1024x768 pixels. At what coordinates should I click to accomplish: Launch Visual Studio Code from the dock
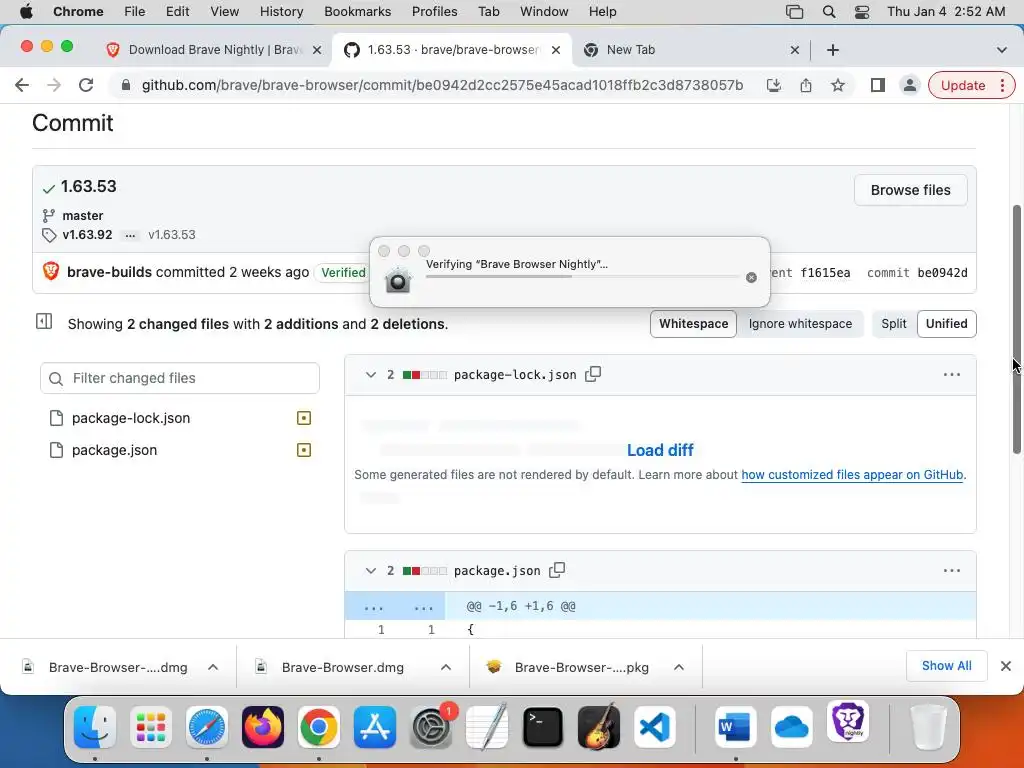pyautogui.click(x=655, y=727)
